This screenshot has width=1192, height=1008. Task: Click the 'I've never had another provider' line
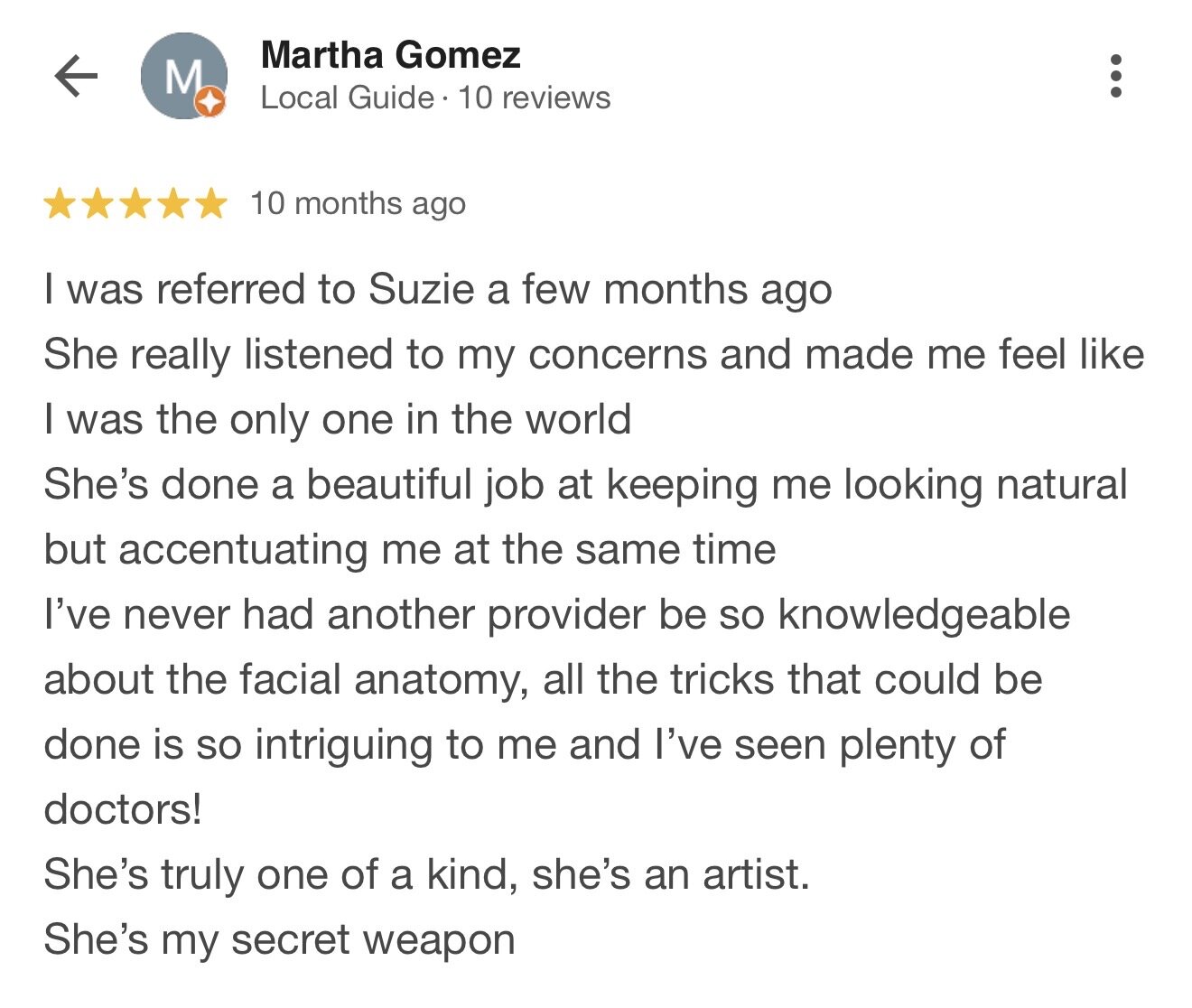click(x=556, y=615)
